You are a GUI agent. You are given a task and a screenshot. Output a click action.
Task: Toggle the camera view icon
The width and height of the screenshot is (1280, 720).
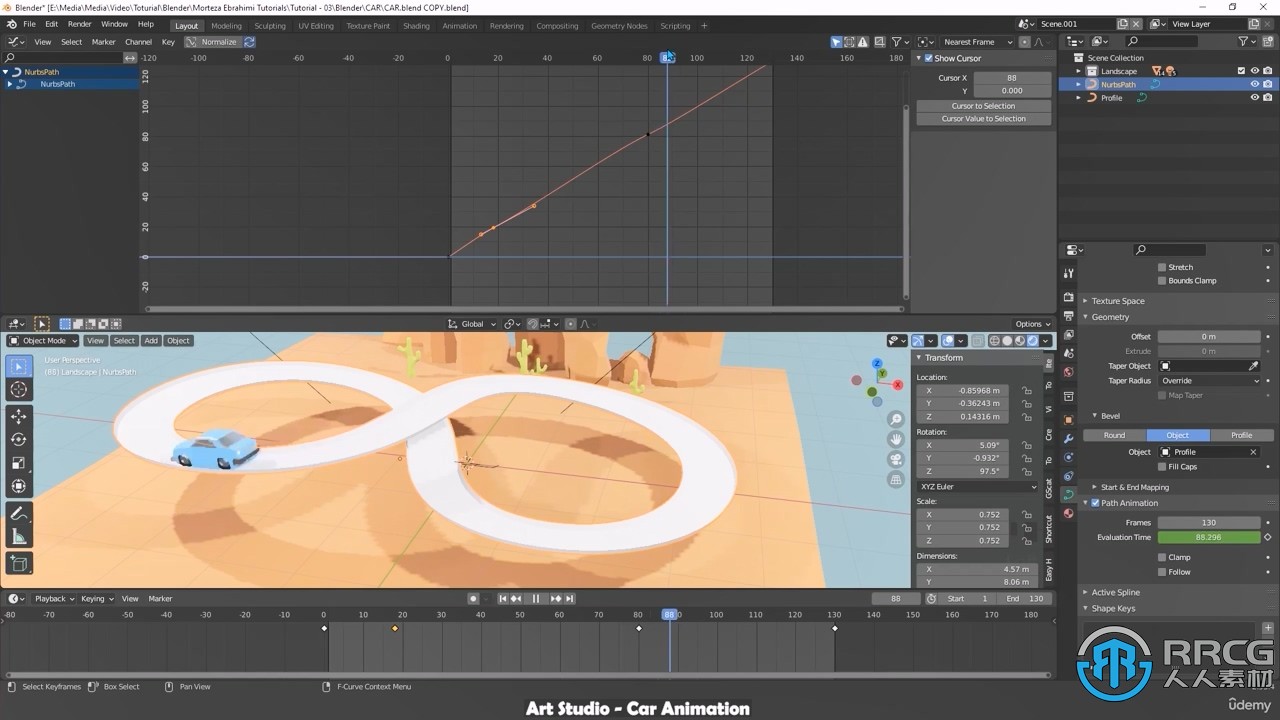[x=896, y=459]
